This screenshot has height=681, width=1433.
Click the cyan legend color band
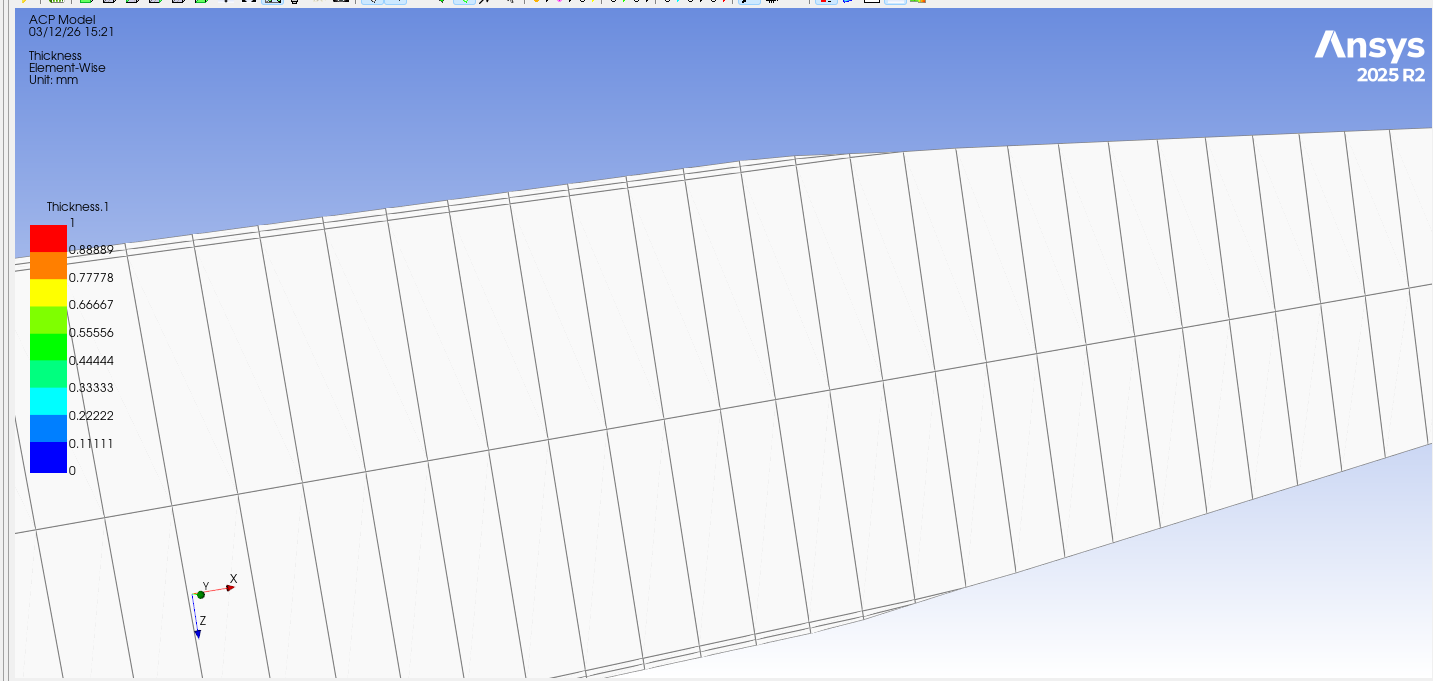[x=48, y=401]
